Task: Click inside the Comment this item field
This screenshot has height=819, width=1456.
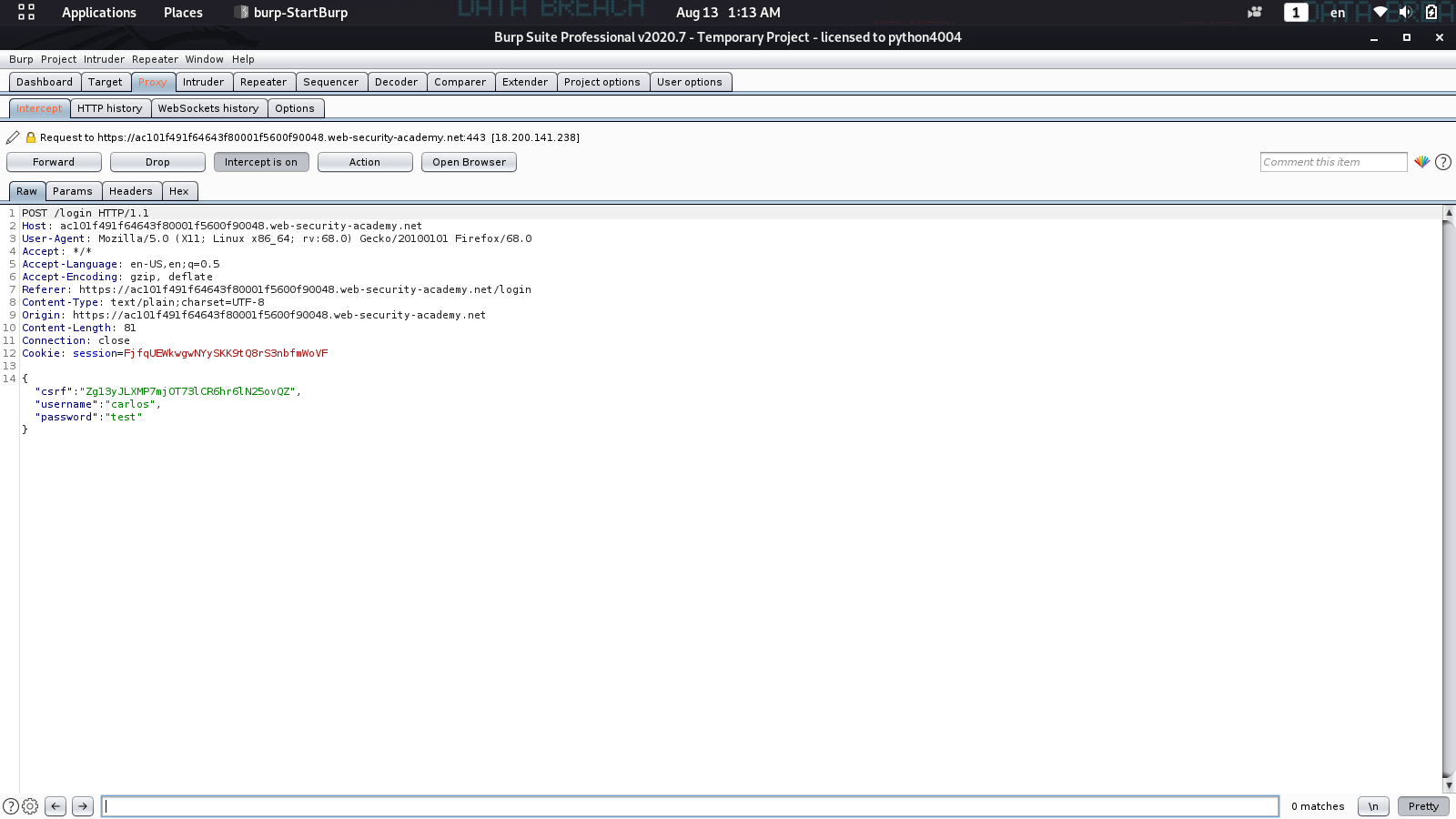Action: [x=1333, y=161]
